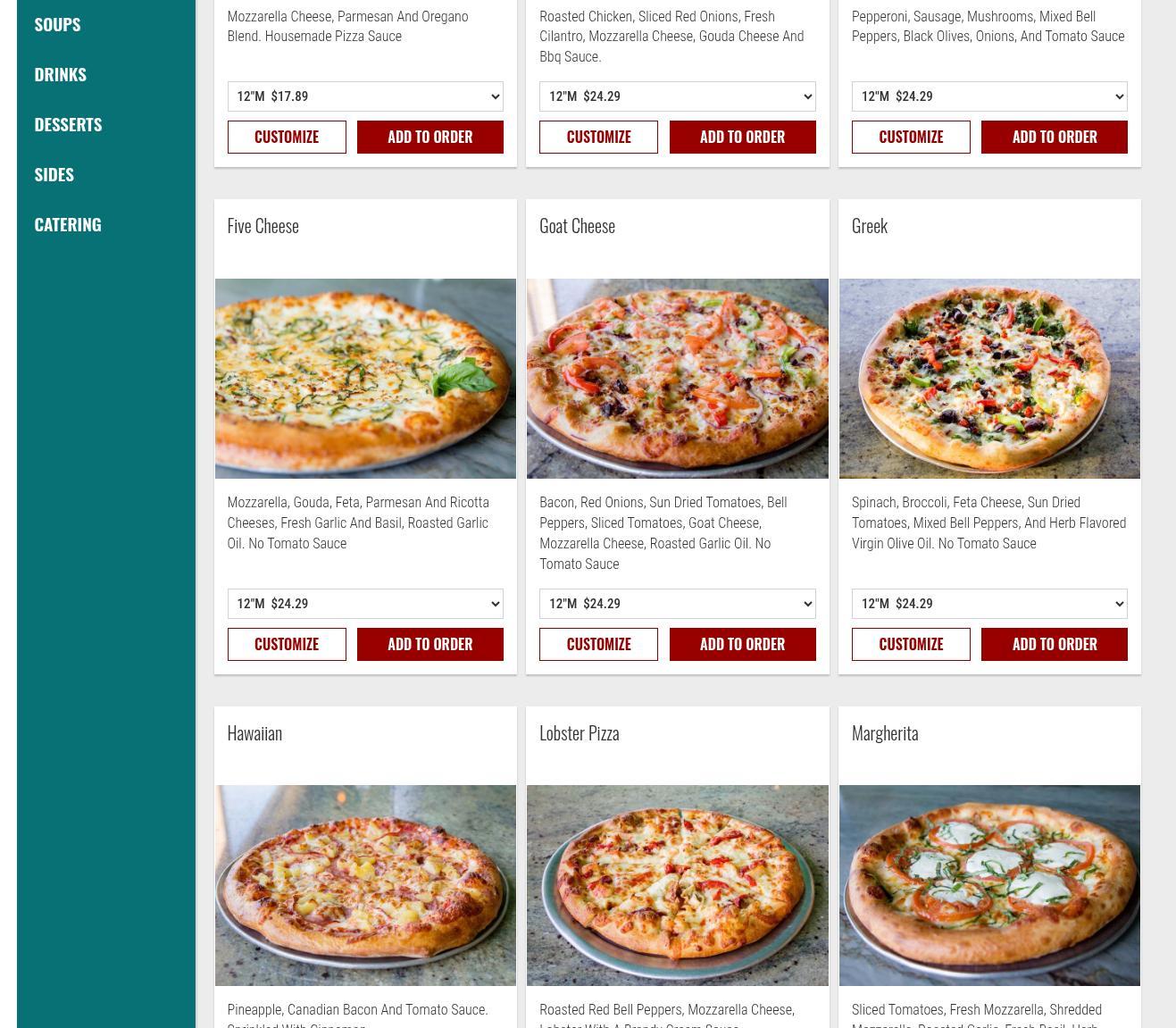The height and width of the screenshot is (1028, 1176).
Task: Open the Catering sidebar link
Action: pyautogui.click(x=68, y=224)
